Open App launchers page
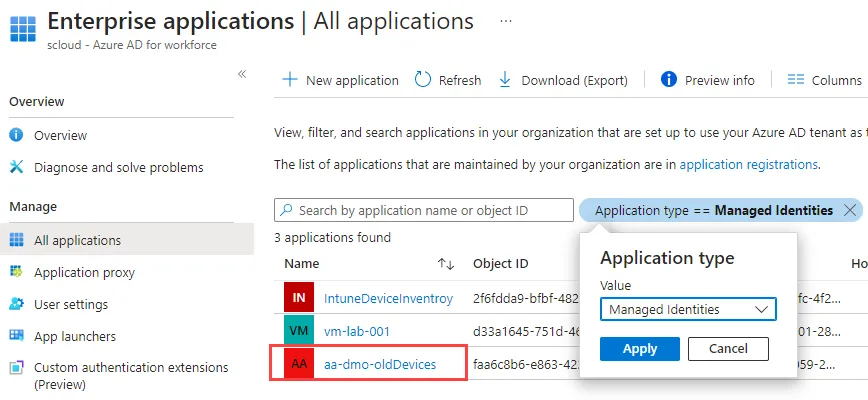This screenshot has width=868, height=400. (75, 336)
